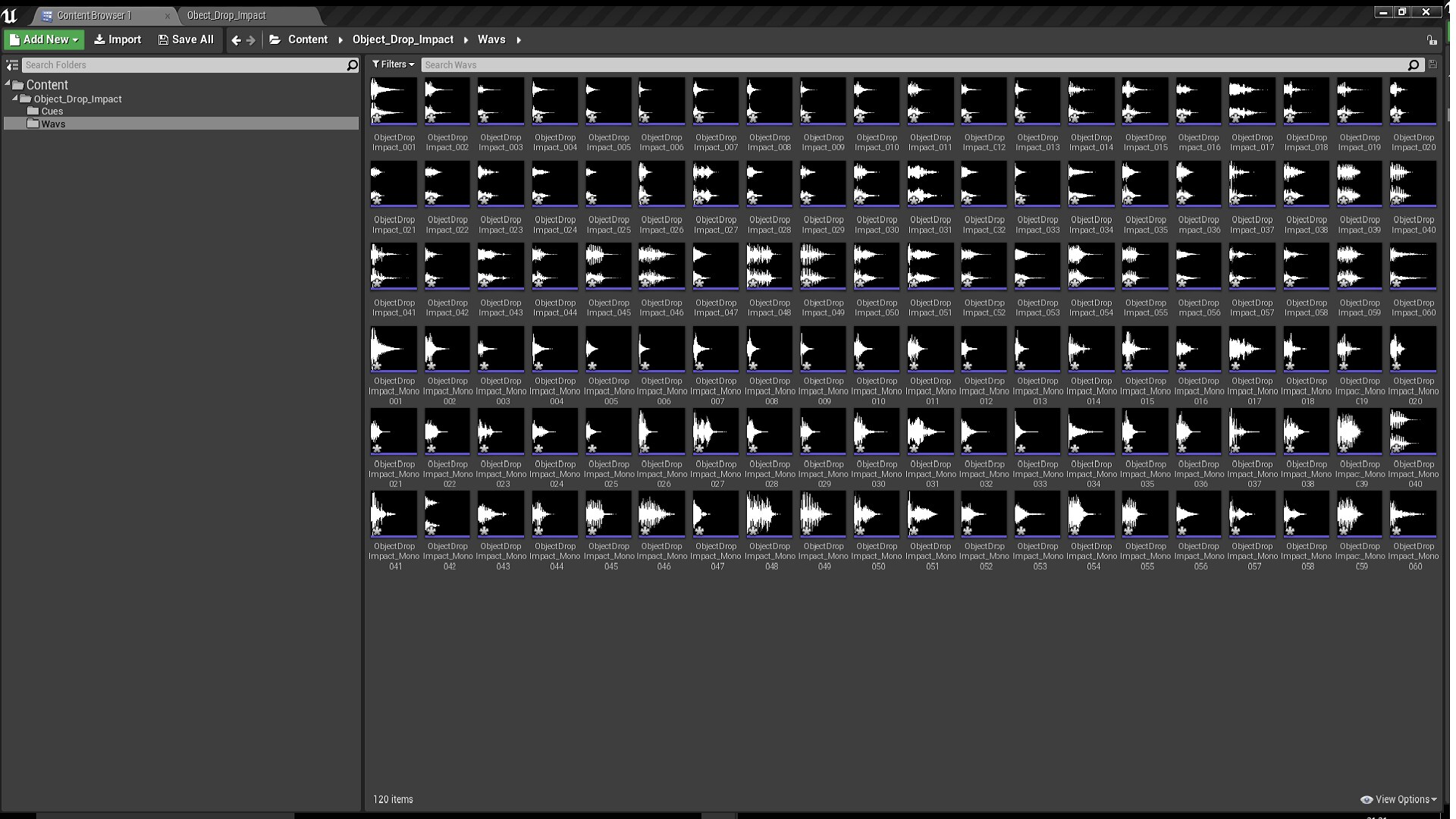The width and height of the screenshot is (1456, 819).
Task: Click the Import button
Action: tap(118, 39)
